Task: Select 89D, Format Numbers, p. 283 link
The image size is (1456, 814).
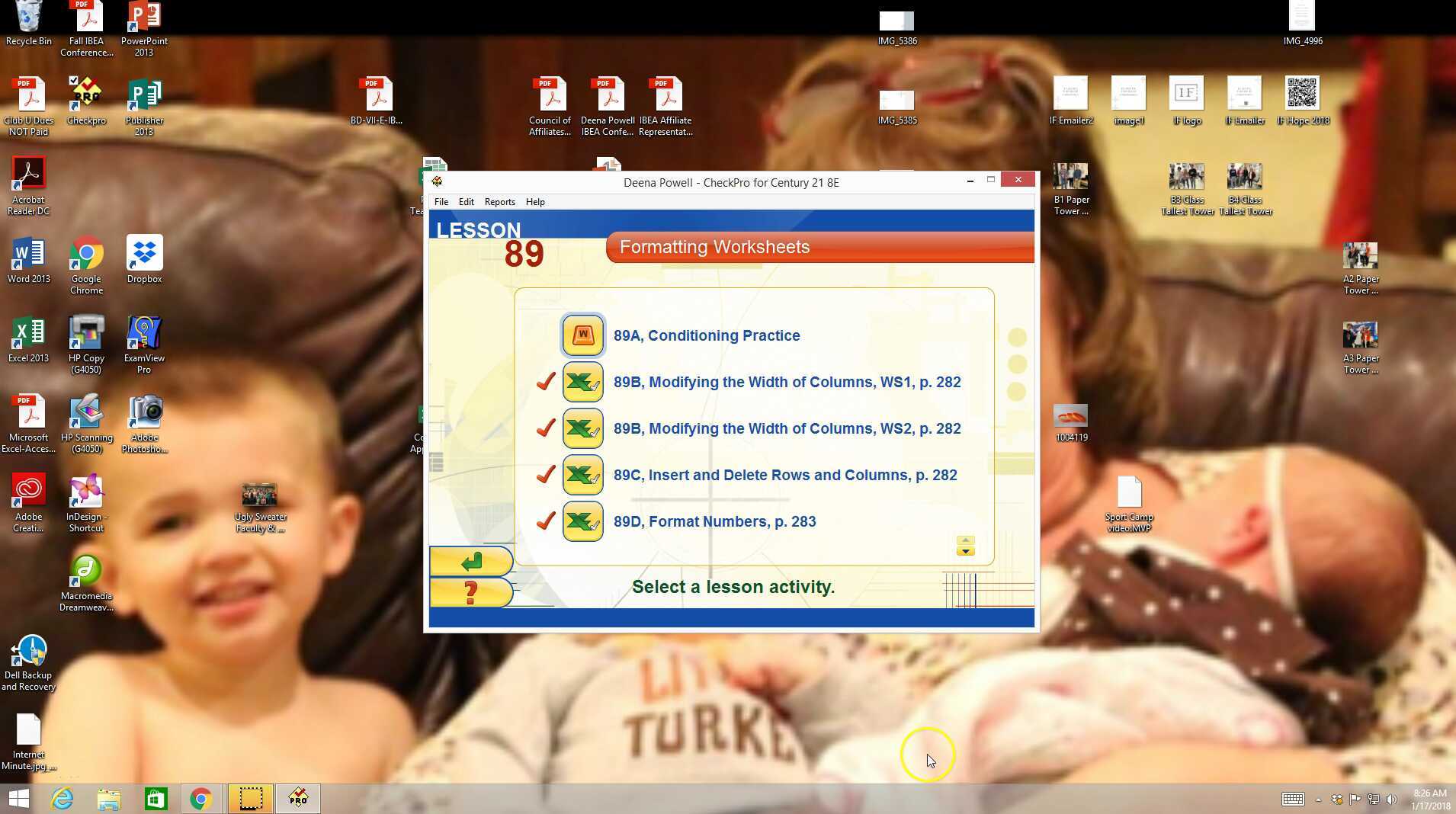Action: point(714,521)
